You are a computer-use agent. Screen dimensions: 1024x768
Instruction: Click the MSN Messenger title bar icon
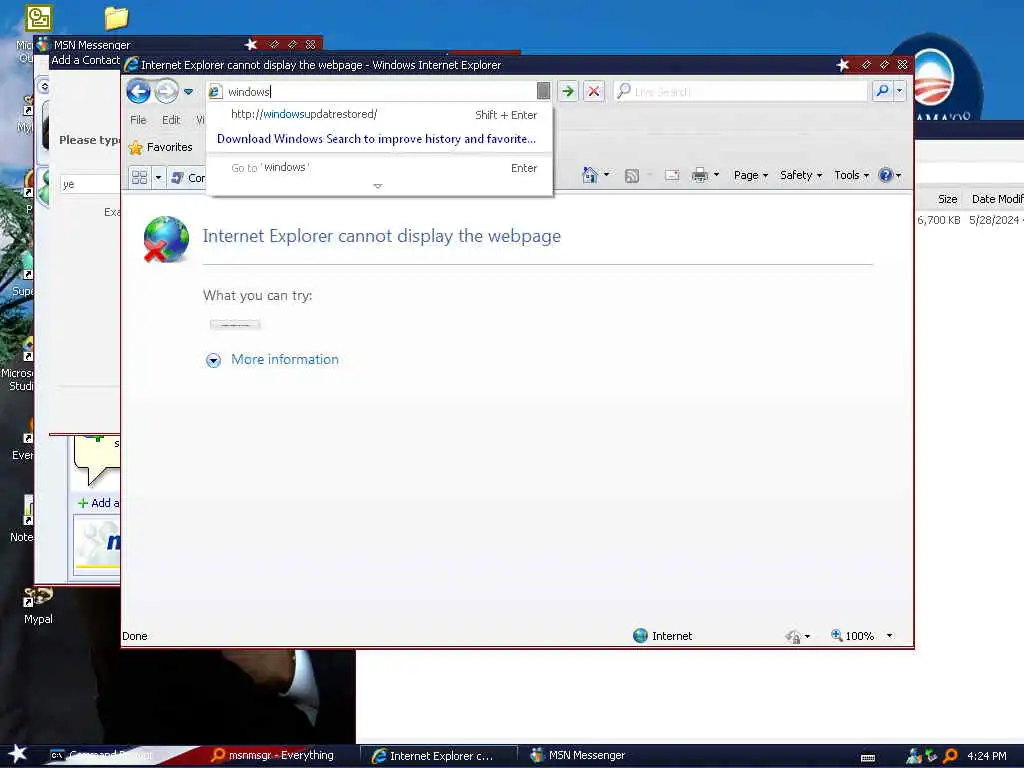pyautogui.click(x=43, y=44)
